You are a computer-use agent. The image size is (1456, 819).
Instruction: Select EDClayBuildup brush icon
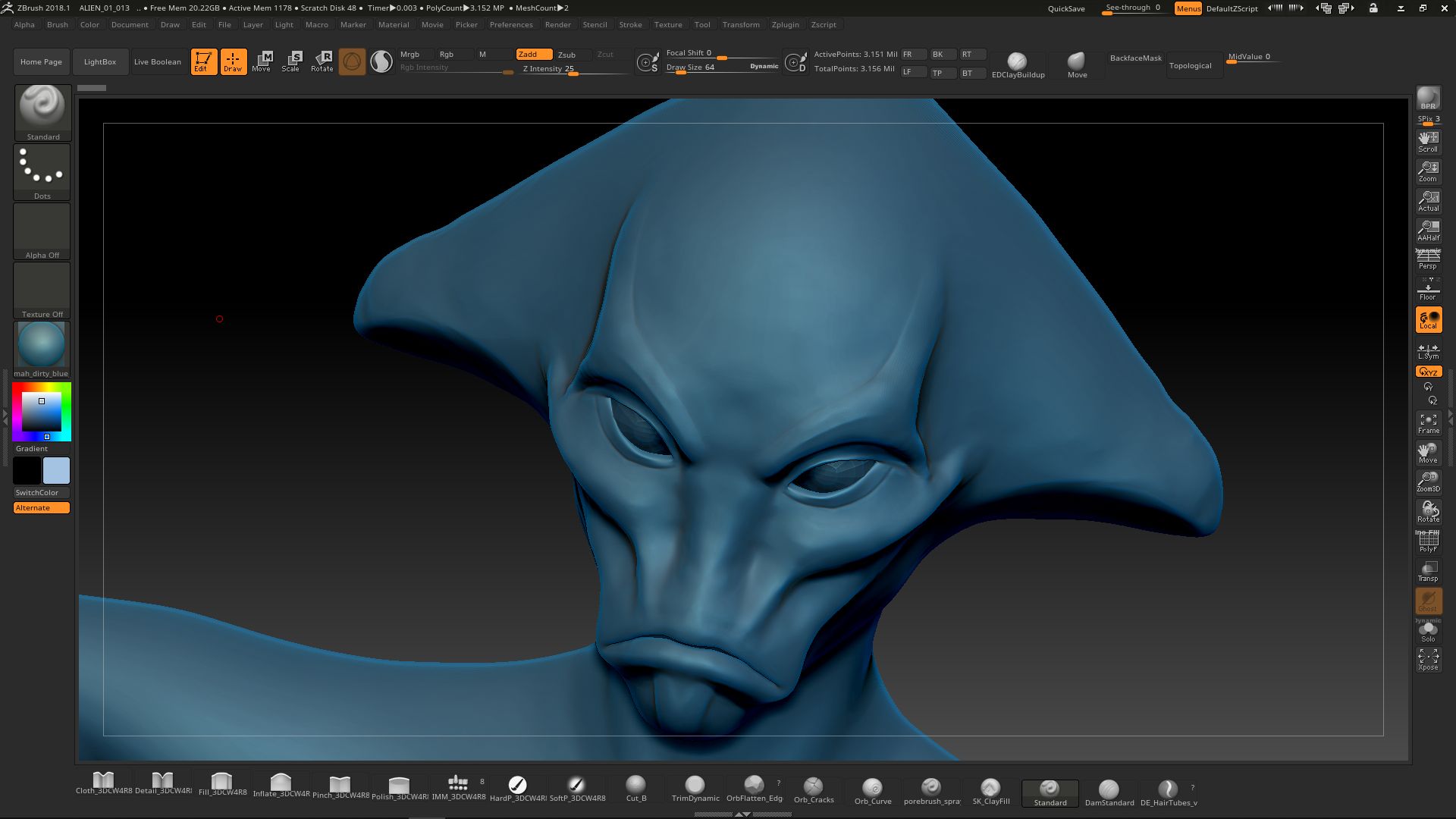click(1018, 65)
